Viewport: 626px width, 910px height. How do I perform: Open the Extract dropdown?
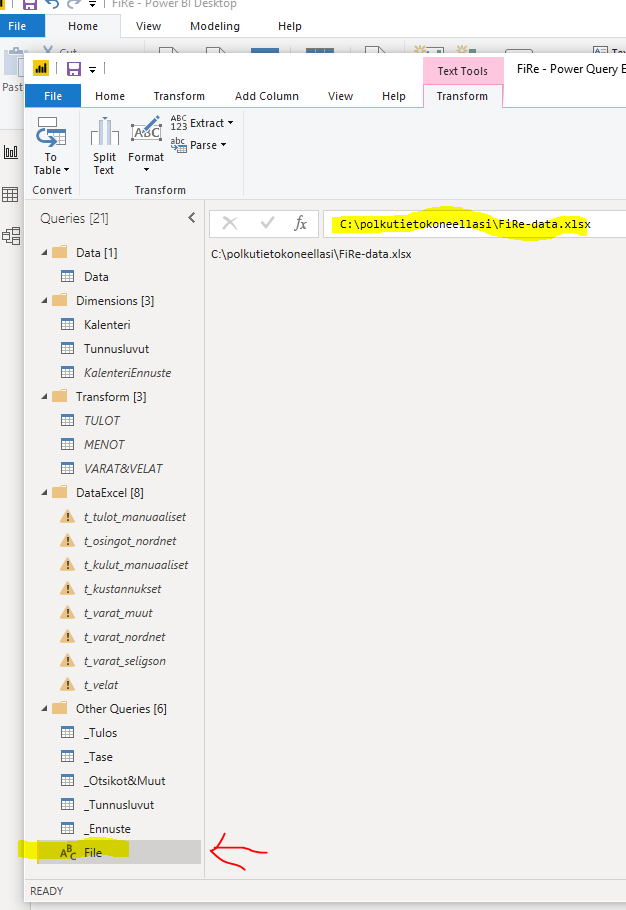pyautogui.click(x=202, y=123)
